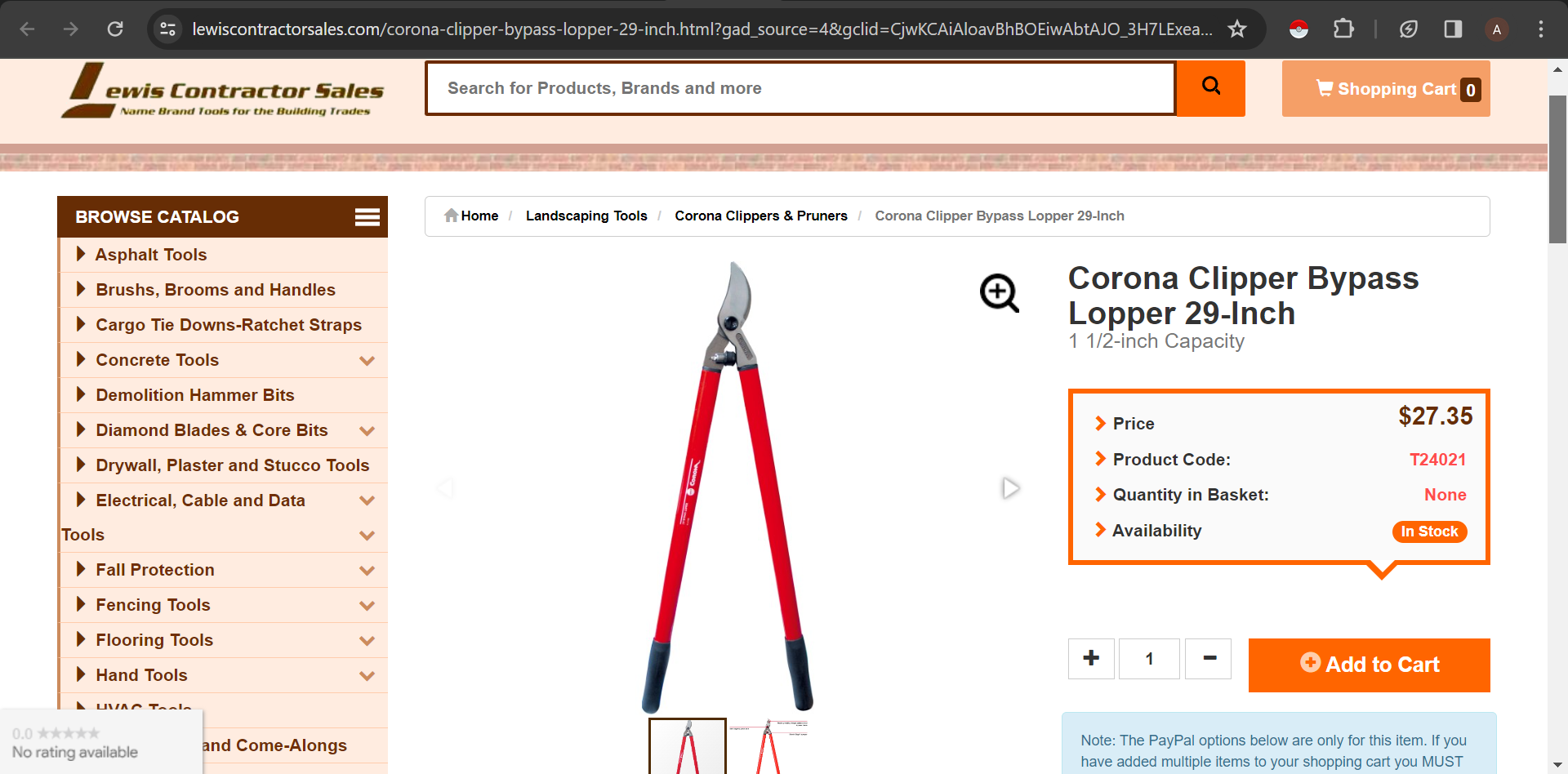The height and width of the screenshot is (774, 1568).
Task: Increase quantity with the plus button
Action: (1091, 658)
